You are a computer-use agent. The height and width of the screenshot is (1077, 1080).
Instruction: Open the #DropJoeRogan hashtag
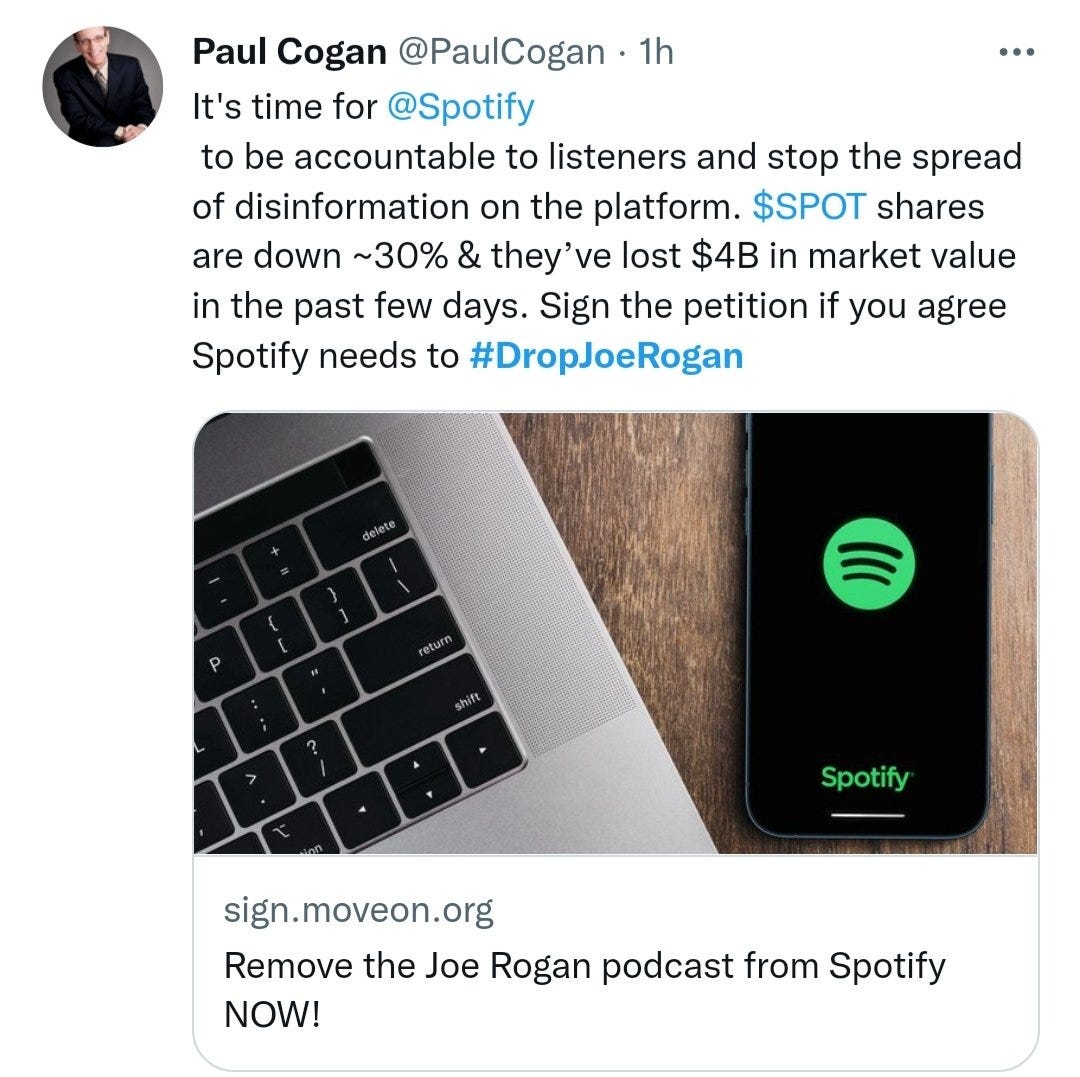point(606,356)
